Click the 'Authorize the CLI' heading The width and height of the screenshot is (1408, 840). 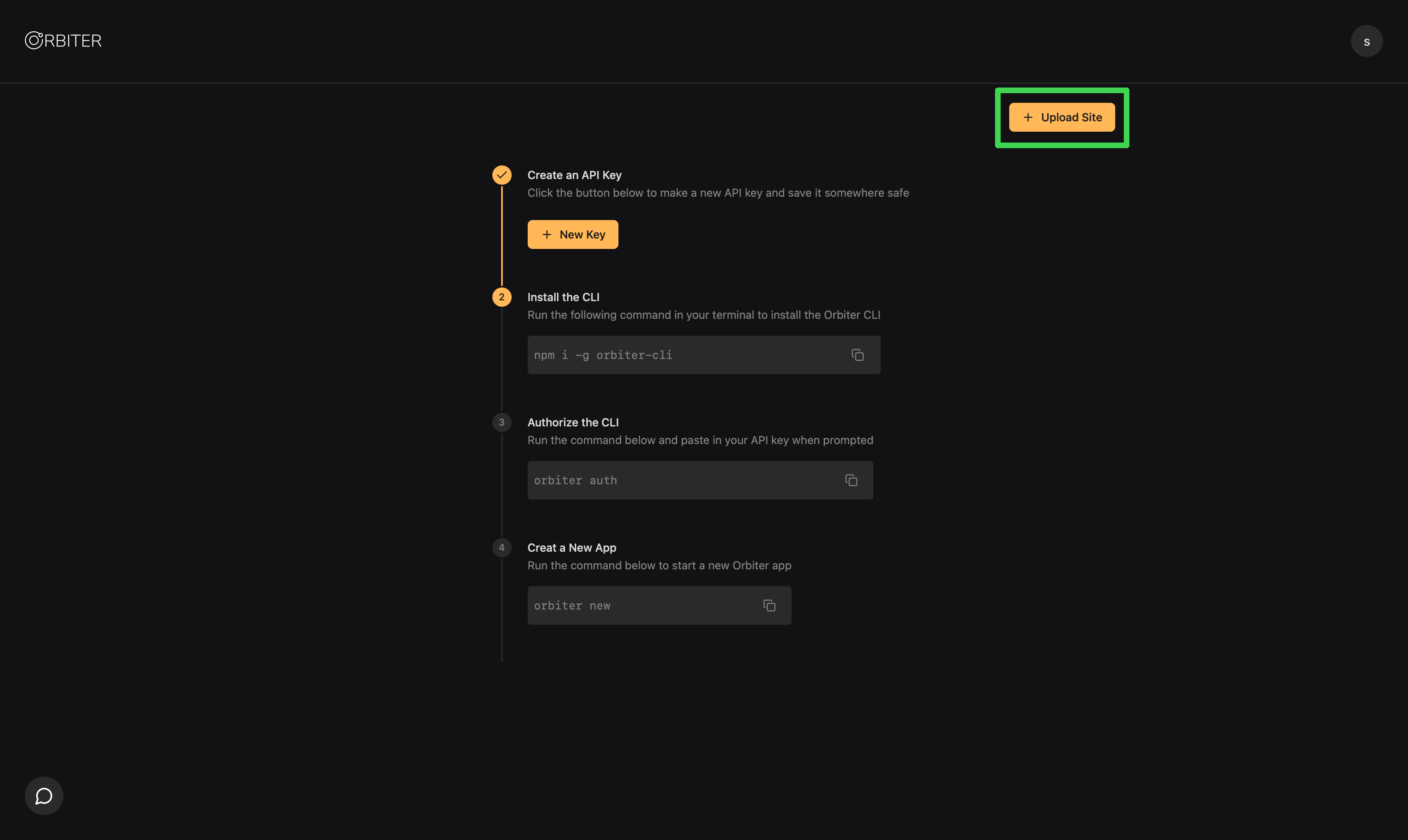tap(573, 422)
